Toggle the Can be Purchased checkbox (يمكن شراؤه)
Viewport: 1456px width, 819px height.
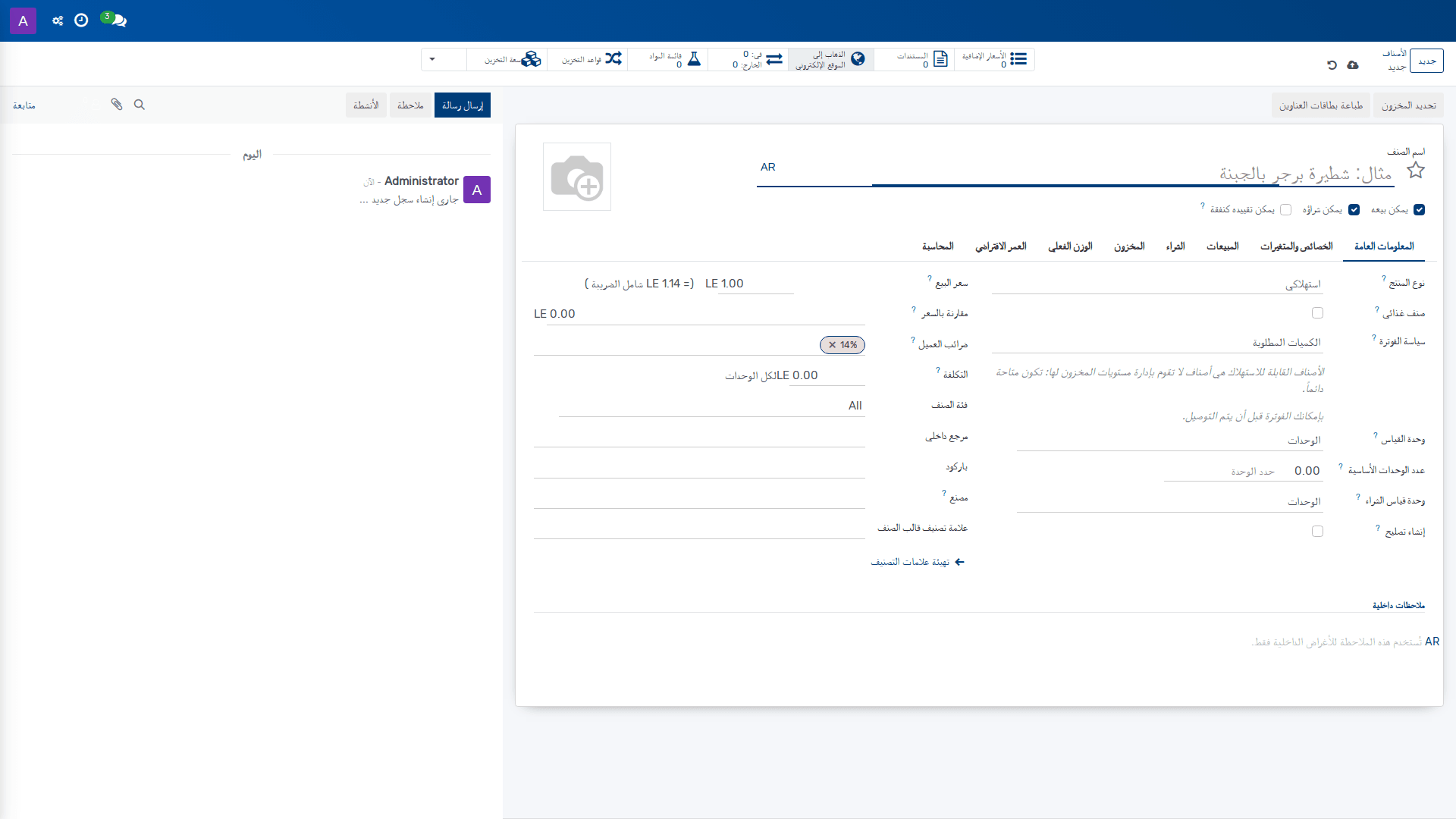coord(1354,210)
